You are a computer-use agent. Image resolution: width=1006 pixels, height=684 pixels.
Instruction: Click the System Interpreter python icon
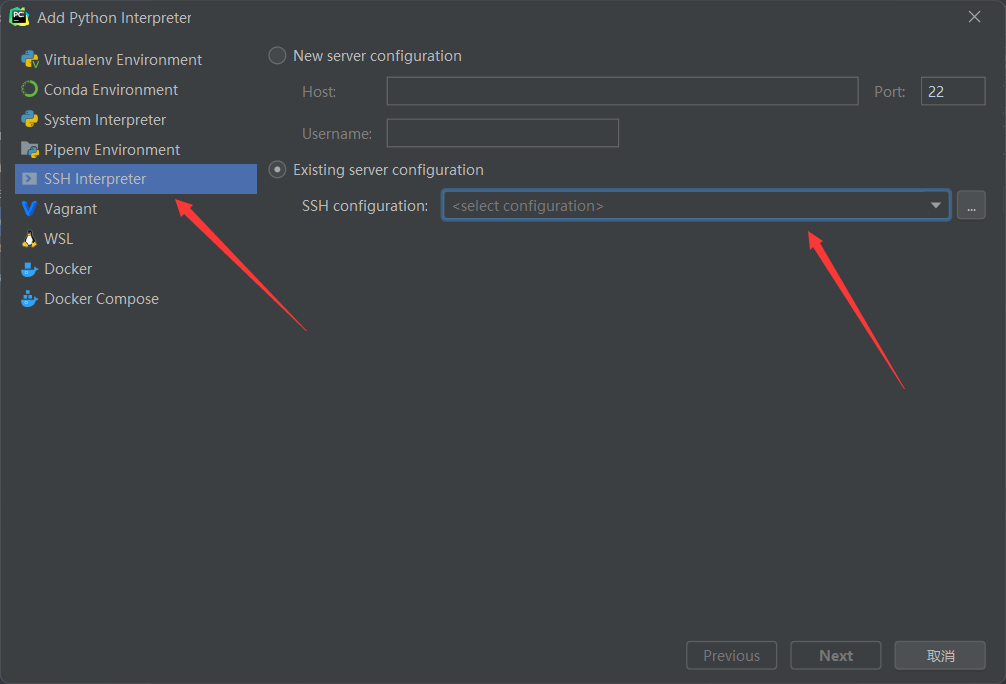click(x=30, y=119)
